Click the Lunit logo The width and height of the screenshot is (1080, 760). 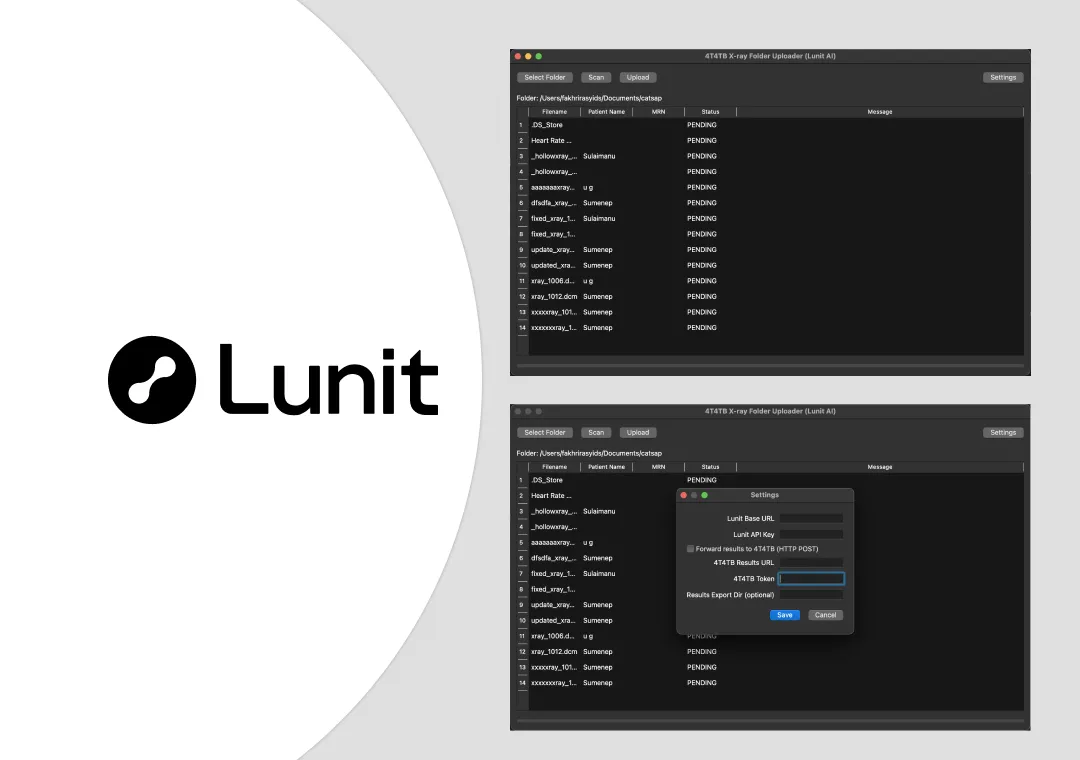pyautogui.click(x=273, y=380)
